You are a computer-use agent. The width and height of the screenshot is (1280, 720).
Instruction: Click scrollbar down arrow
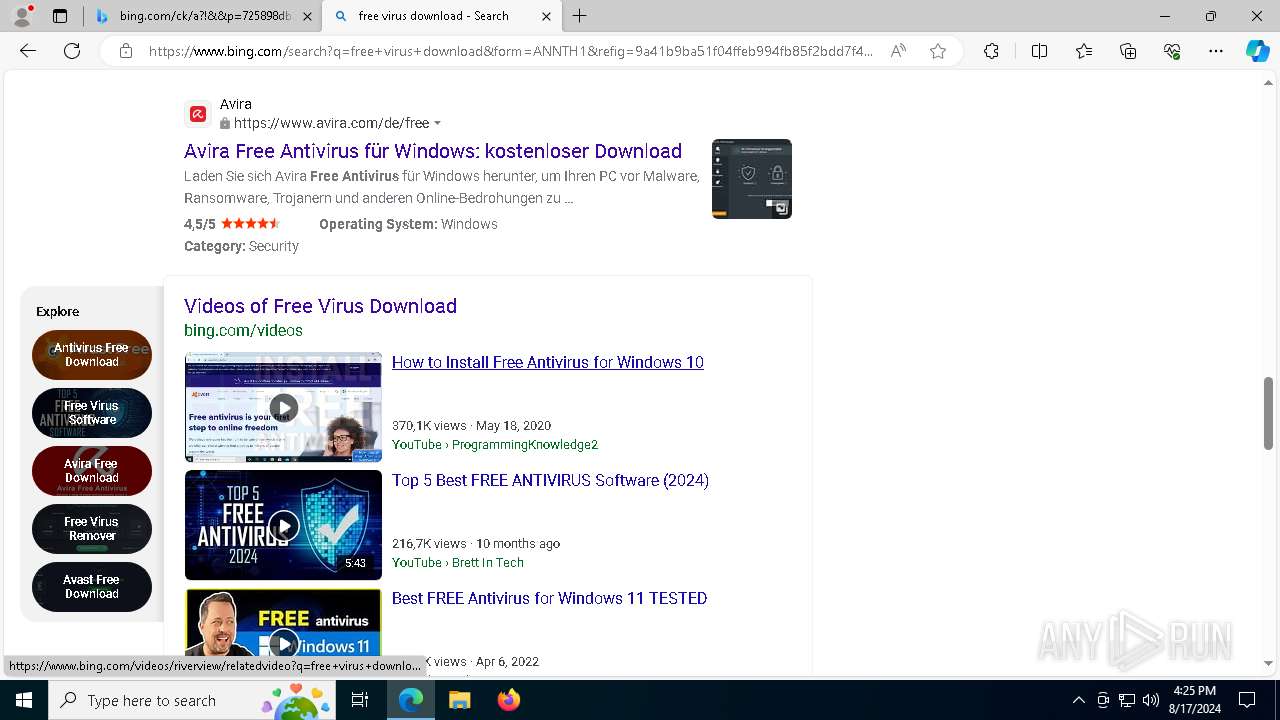click(1269, 662)
